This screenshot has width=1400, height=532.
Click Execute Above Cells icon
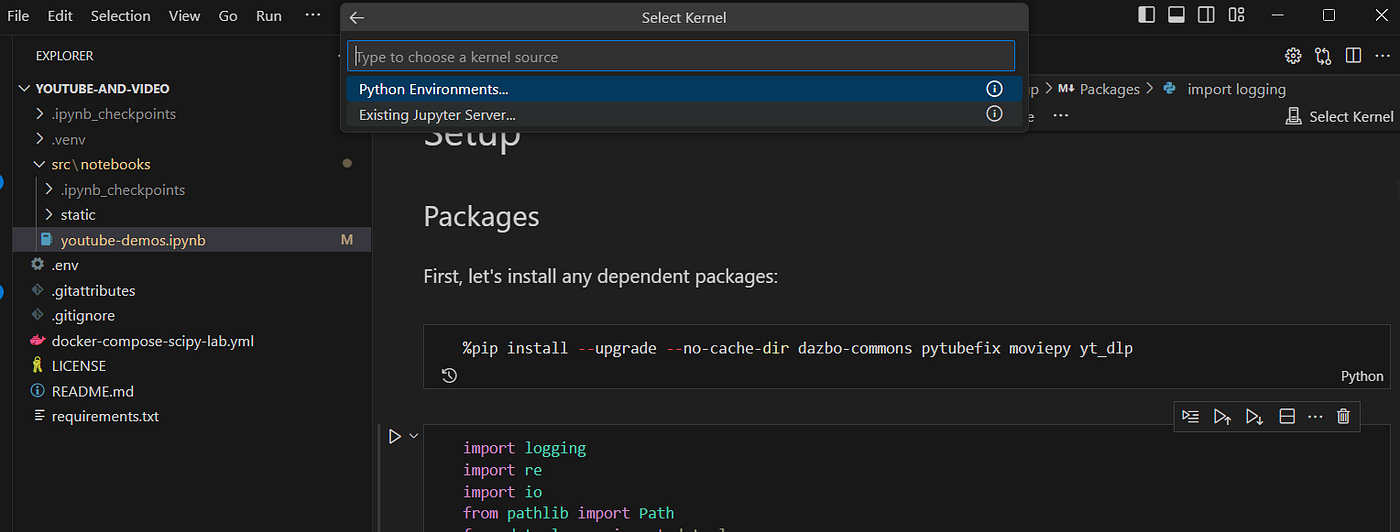[x=1221, y=416]
